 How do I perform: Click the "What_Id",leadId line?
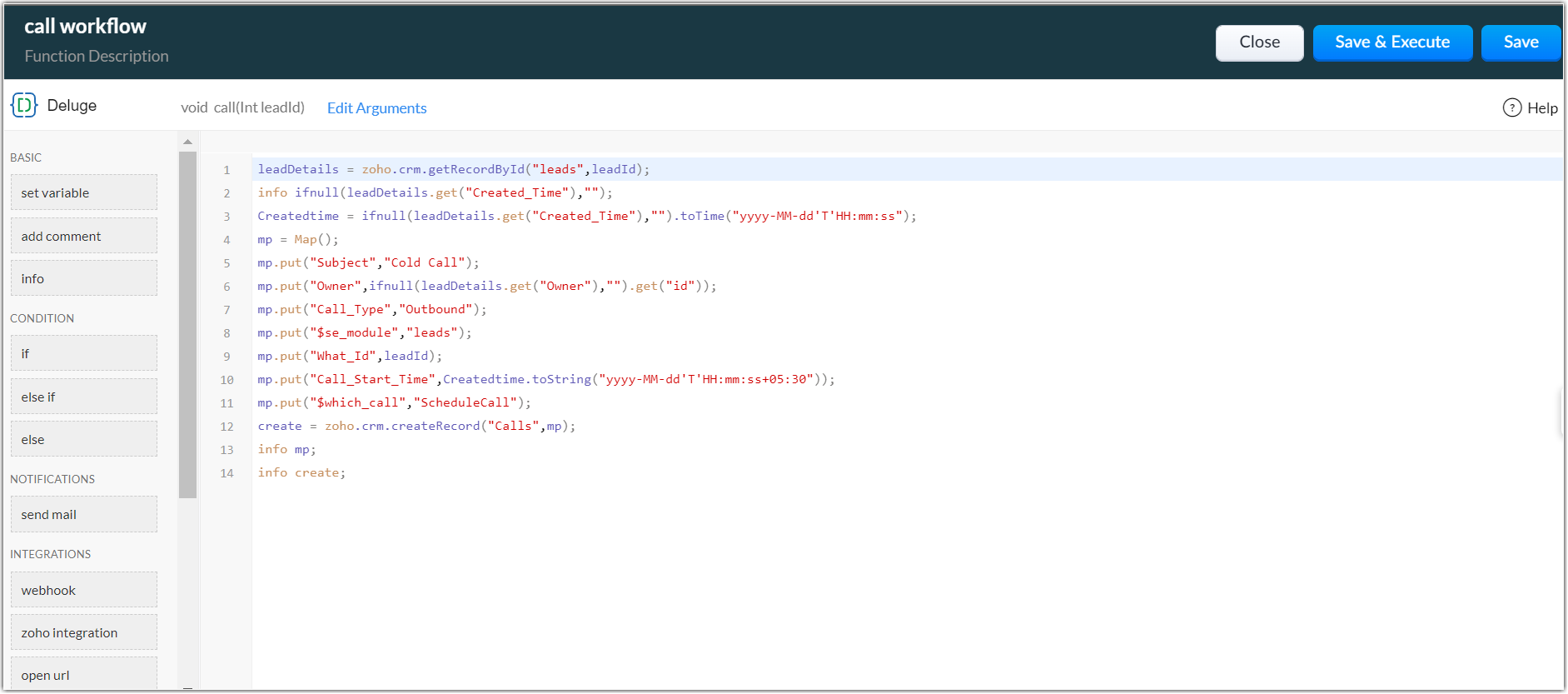pyautogui.click(x=350, y=356)
